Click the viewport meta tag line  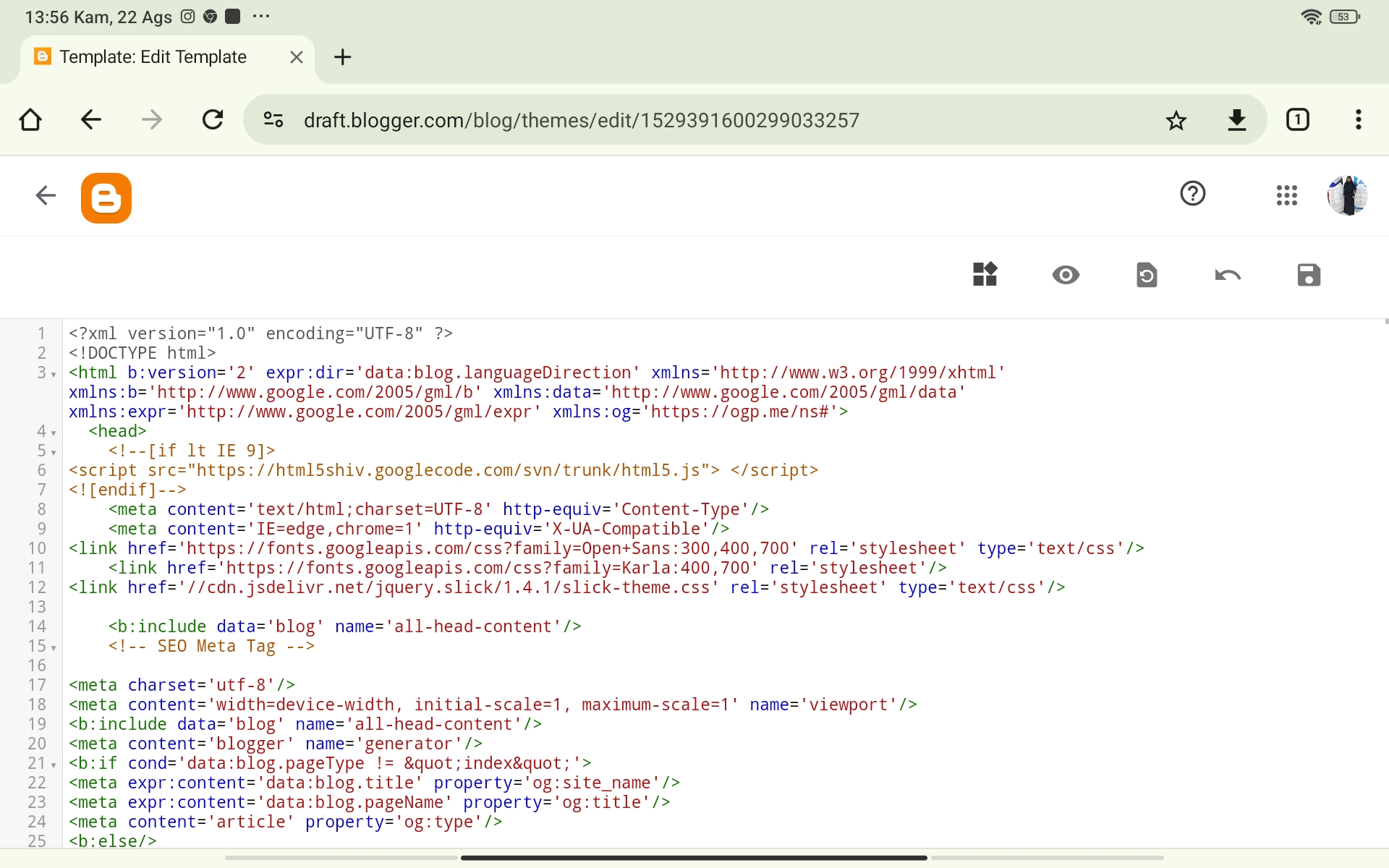point(493,705)
